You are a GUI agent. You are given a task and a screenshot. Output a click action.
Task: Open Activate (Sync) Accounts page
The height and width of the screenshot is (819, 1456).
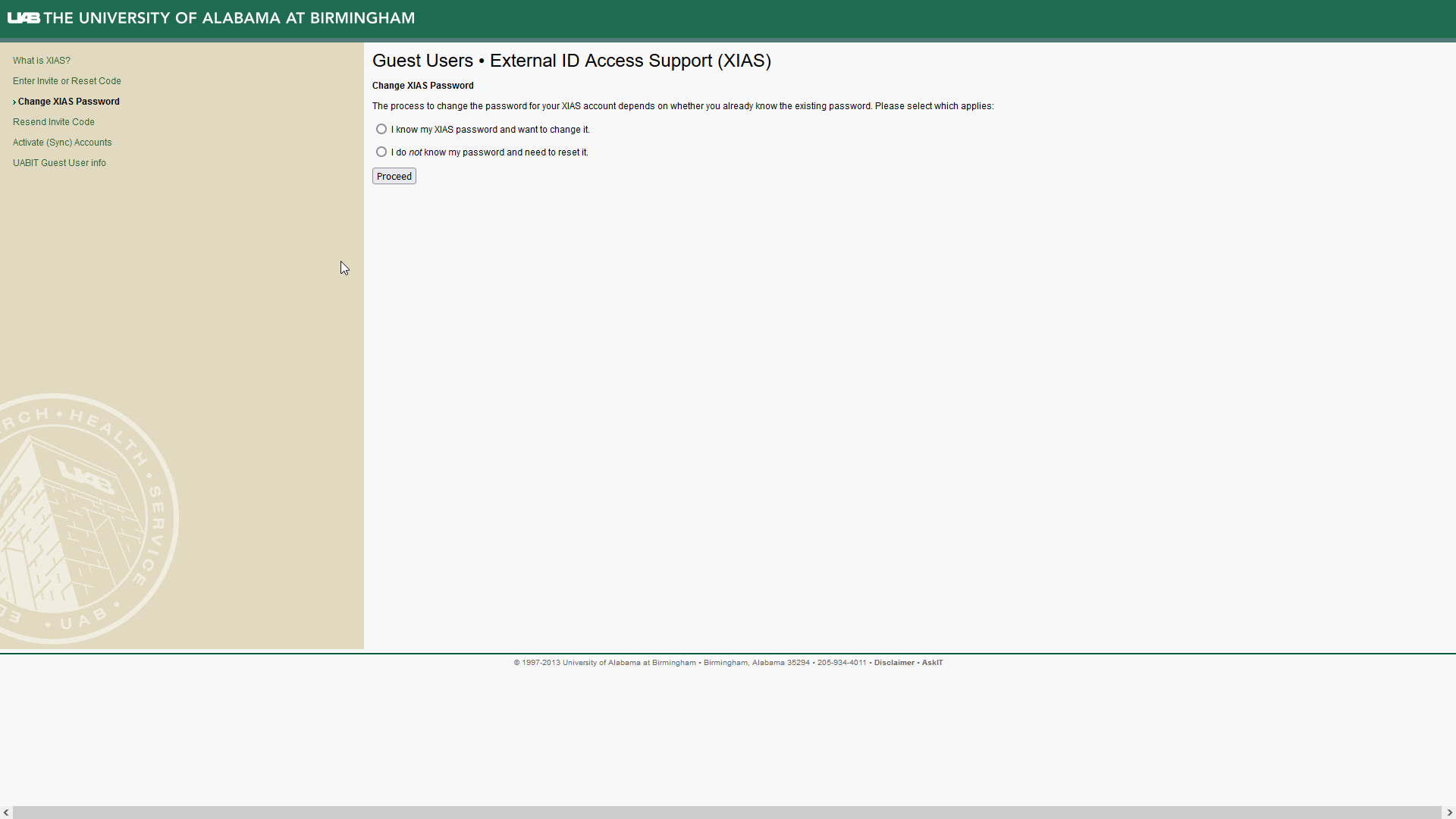click(x=62, y=143)
